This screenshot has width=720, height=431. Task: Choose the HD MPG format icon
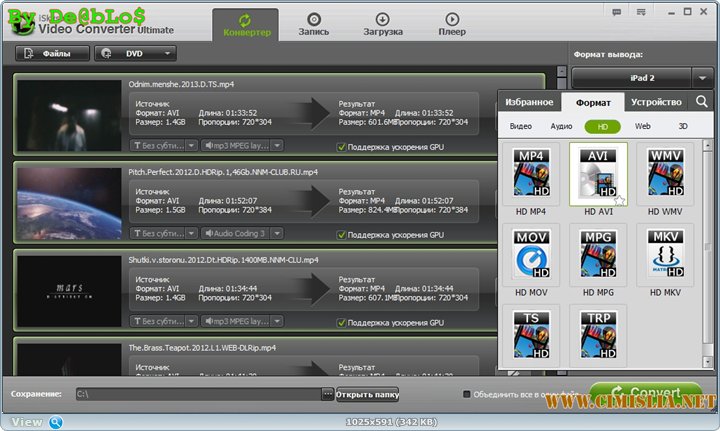pyautogui.click(x=597, y=255)
